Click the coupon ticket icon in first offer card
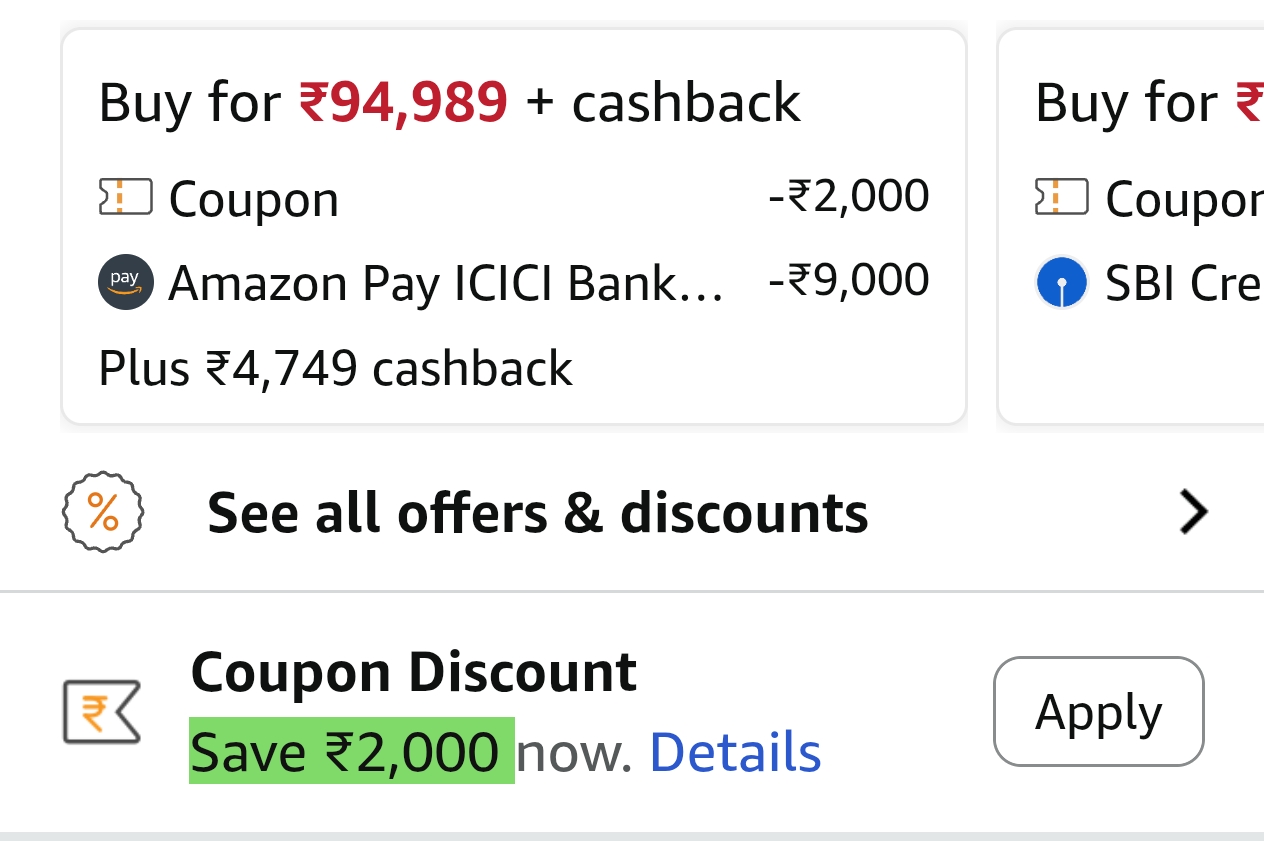Viewport: 1264px width, 841px height. click(126, 197)
